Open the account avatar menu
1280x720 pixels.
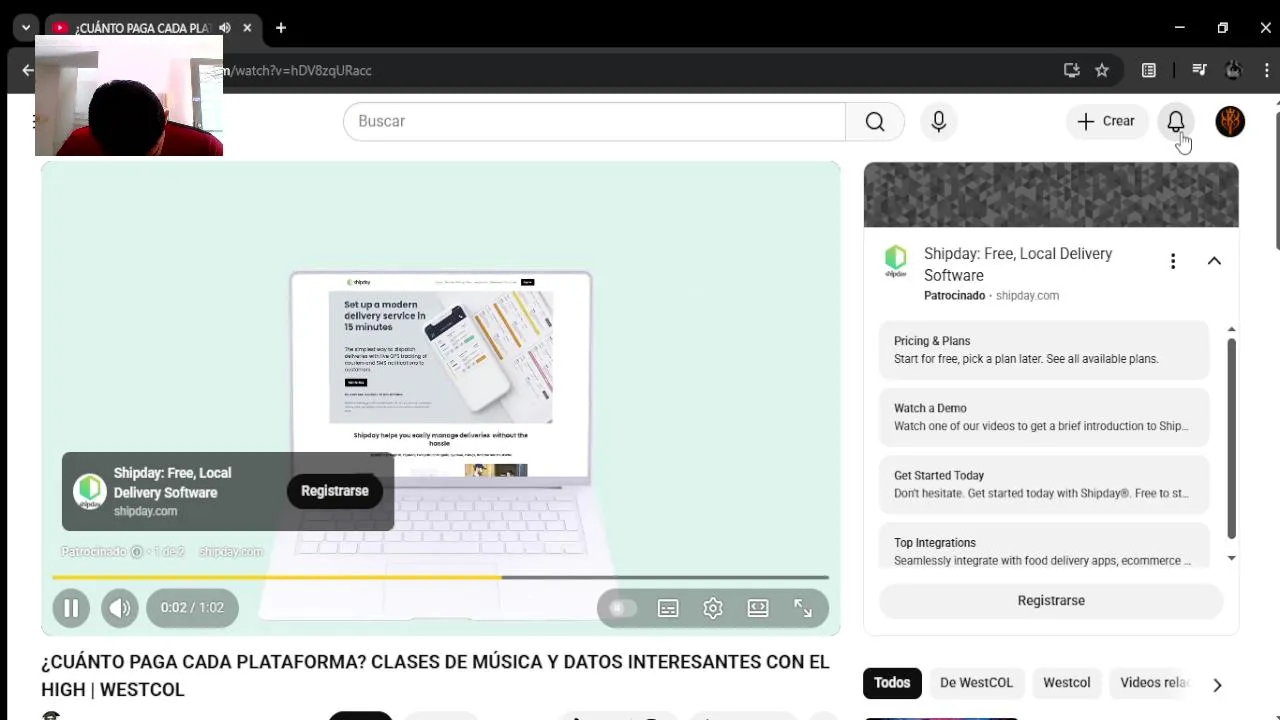pyautogui.click(x=1230, y=121)
